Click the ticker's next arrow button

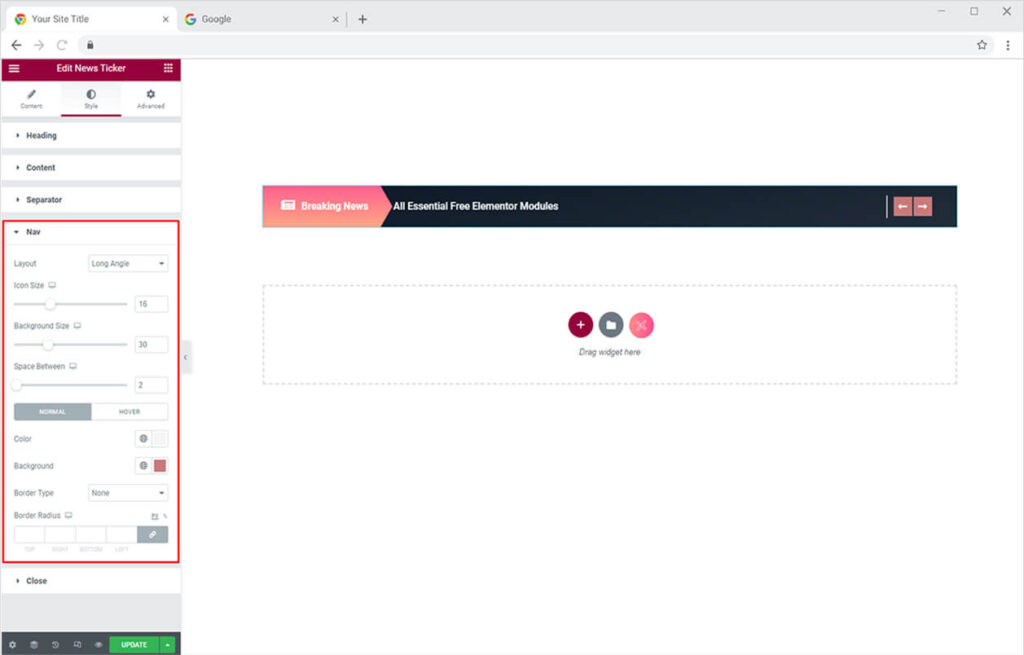coord(923,207)
